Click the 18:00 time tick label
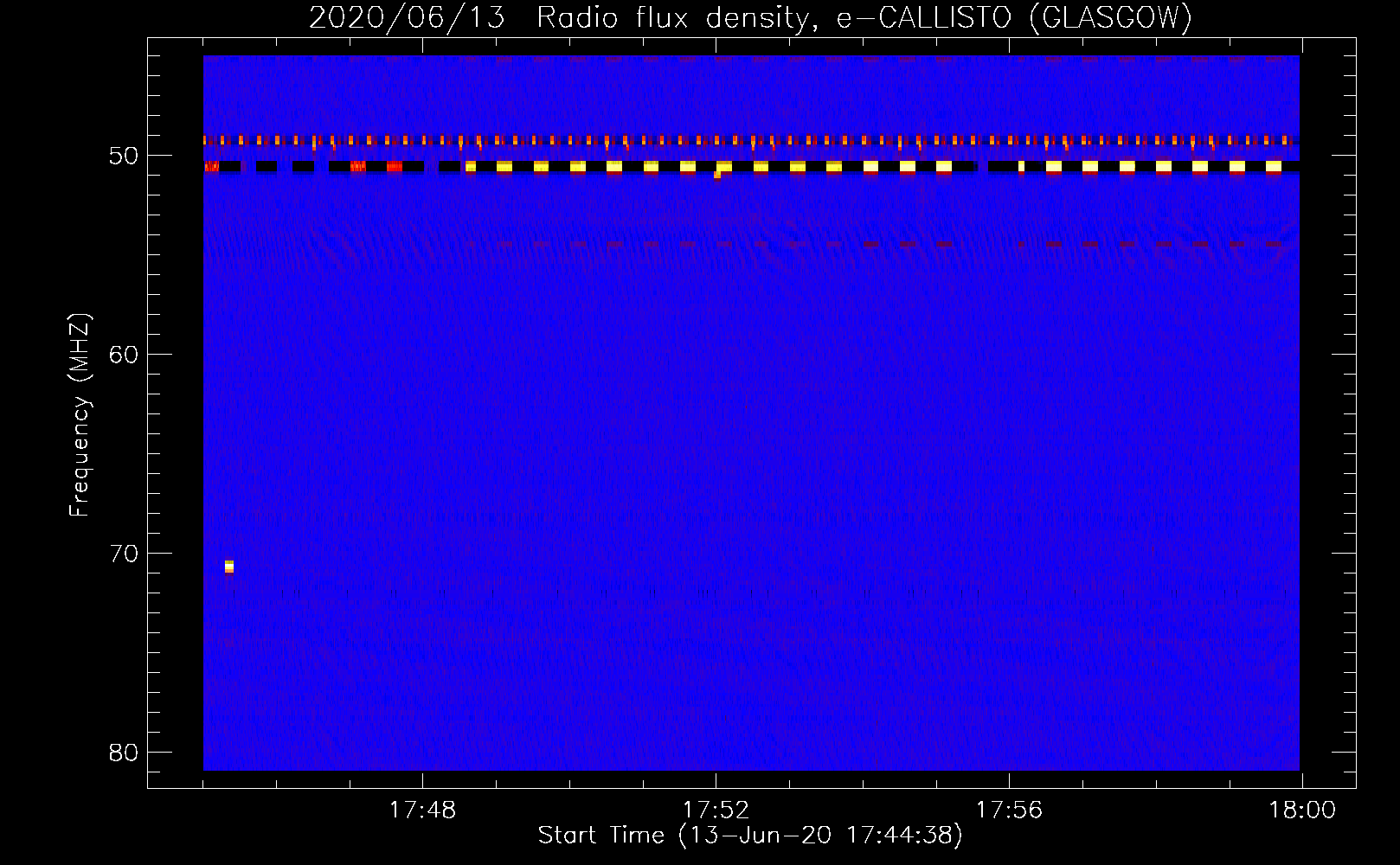1400x865 pixels. tap(1302, 811)
